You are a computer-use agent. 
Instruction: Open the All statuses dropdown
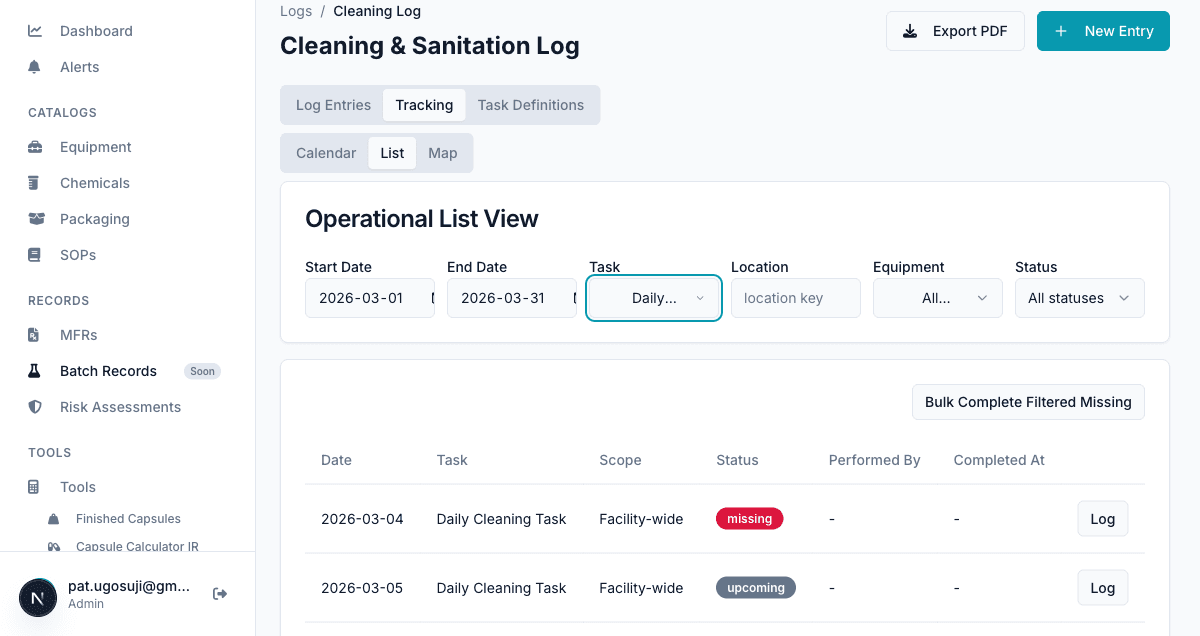1079,298
